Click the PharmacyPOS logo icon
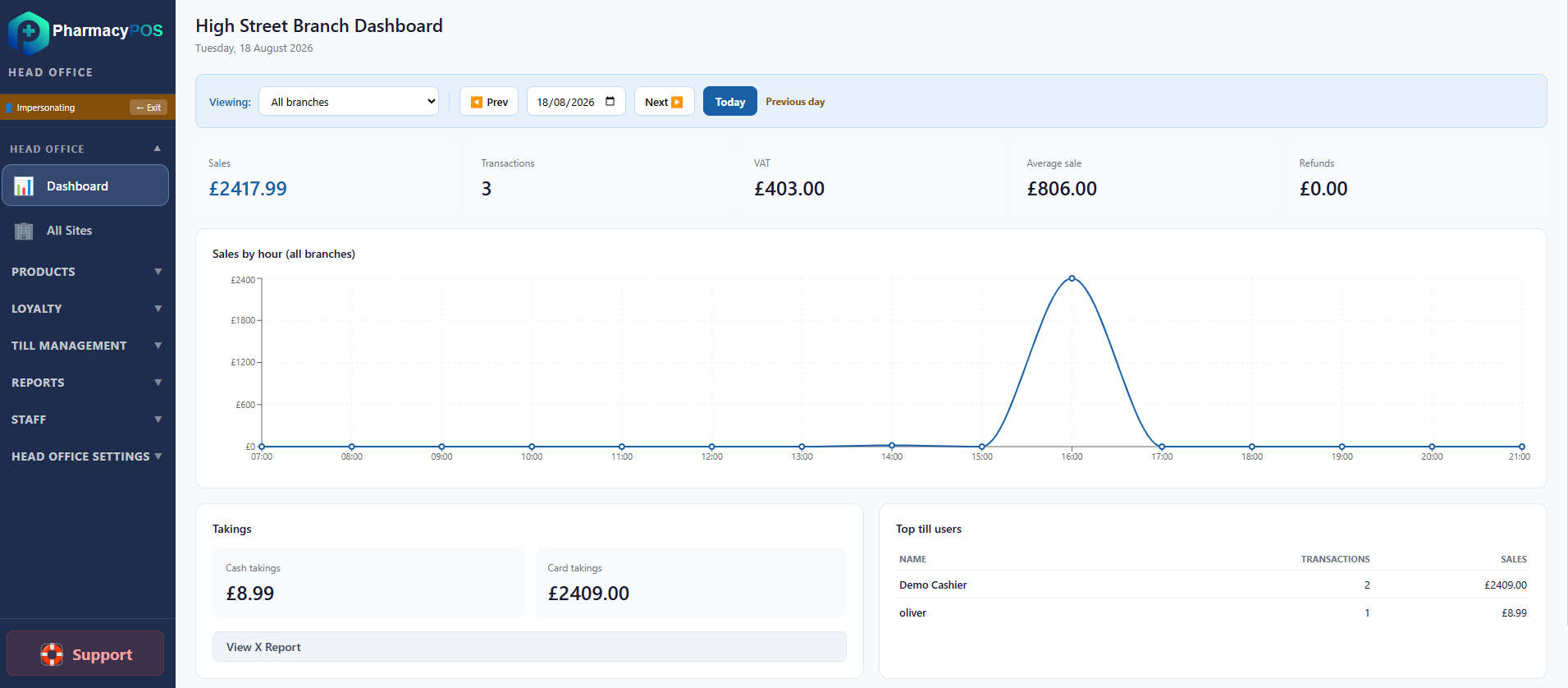The image size is (1568, 688). (29, 33)
